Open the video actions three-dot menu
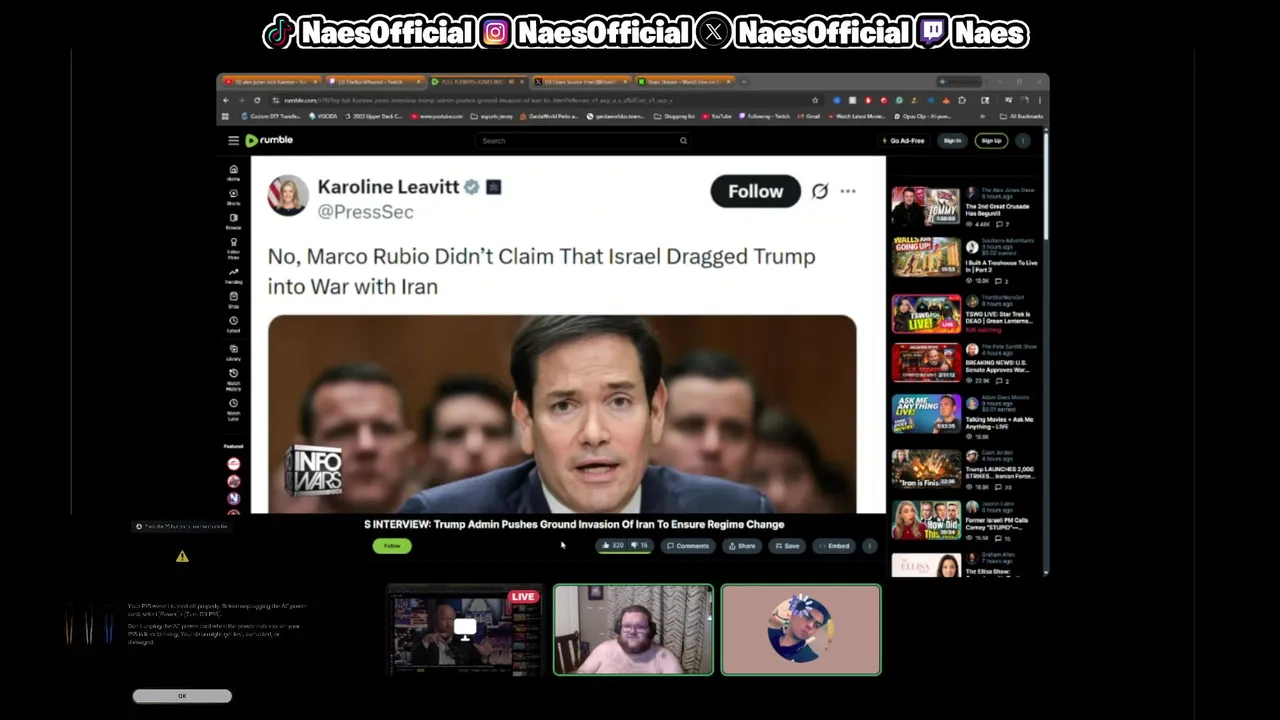 [869, 546]
